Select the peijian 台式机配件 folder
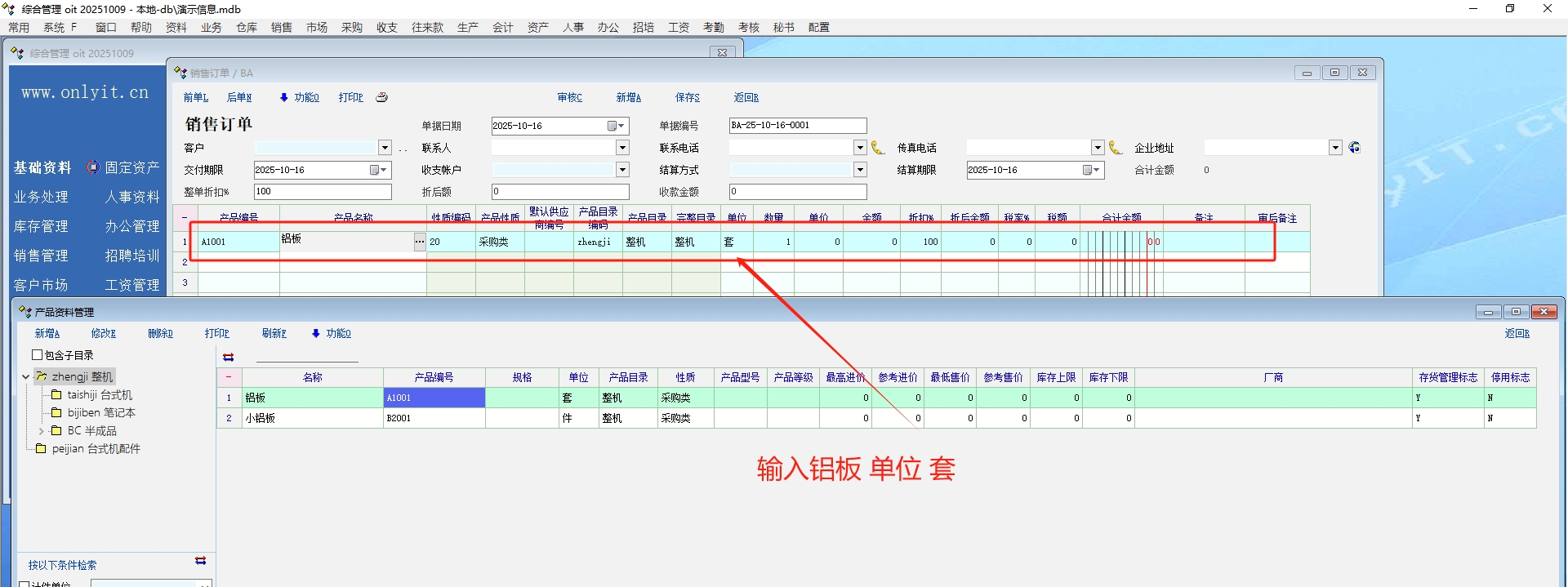Image resolution: width=1568 pixels, height=587 pixels. pyautogui.click(x=96, y=449)
